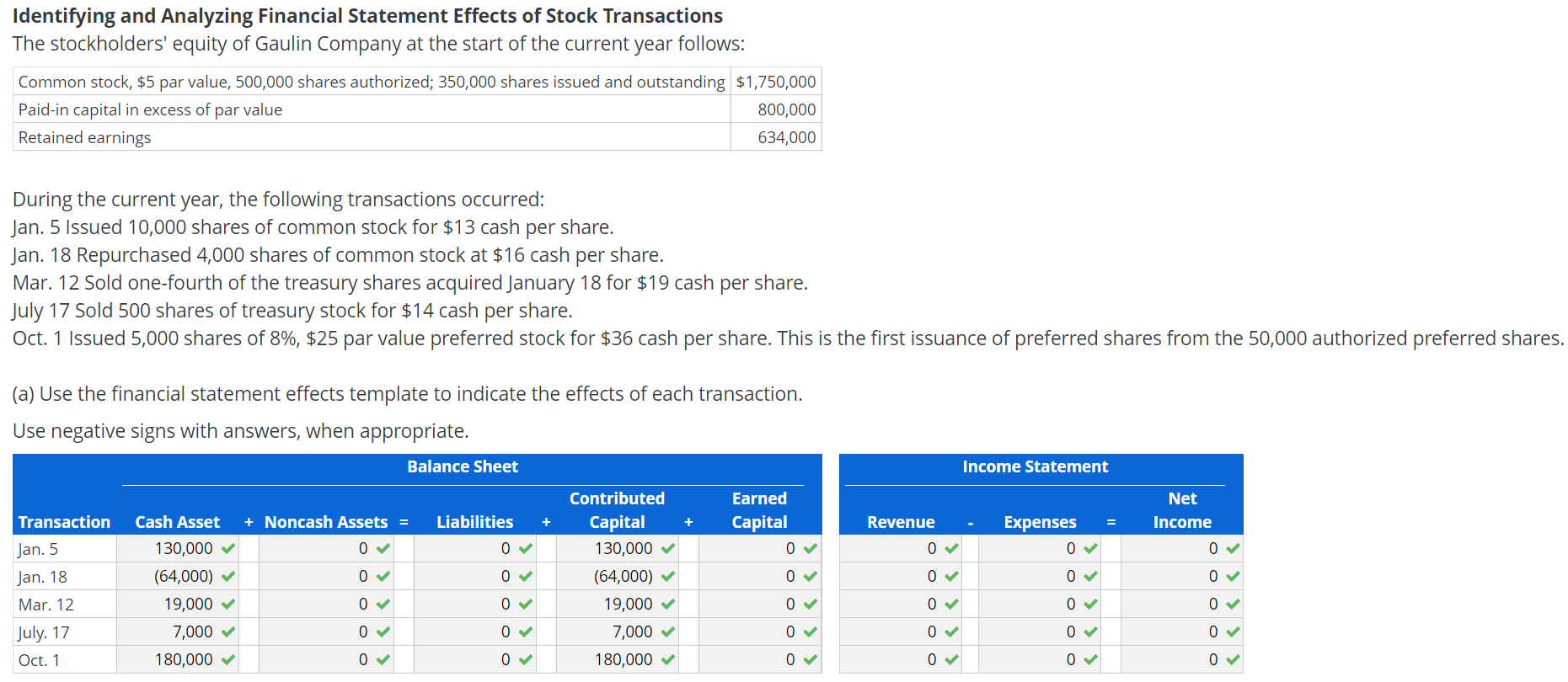Click the Jan. 5 transaction row label

[38, 549]
